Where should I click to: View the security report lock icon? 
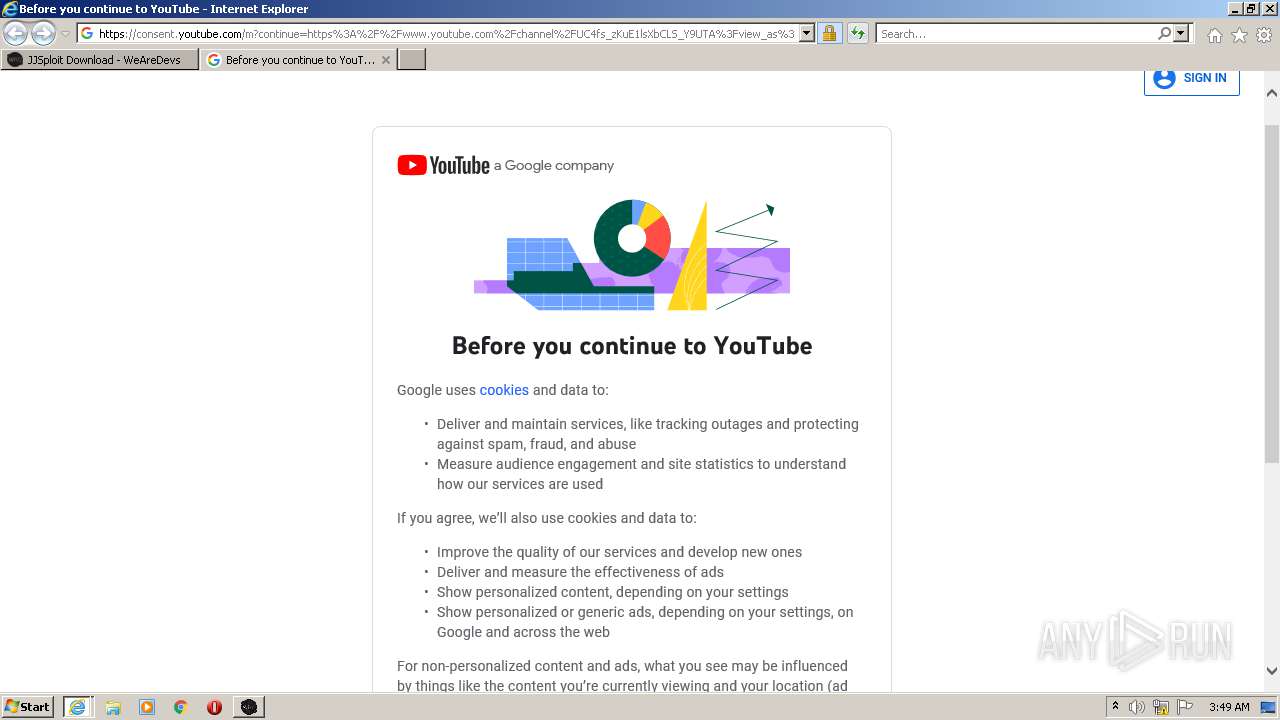[829, 34]
